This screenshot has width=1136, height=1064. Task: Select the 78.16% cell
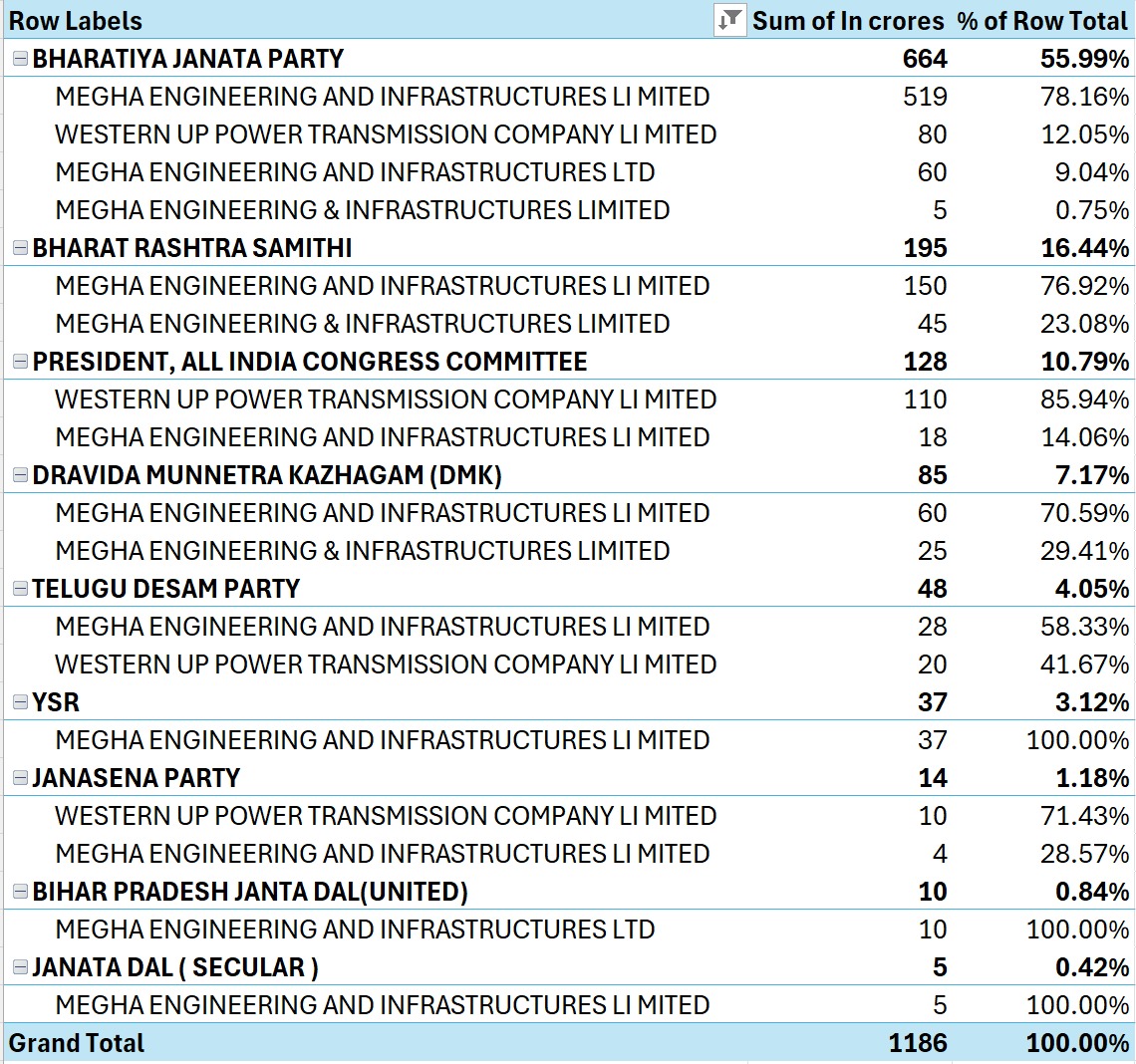pyautogui.click(x=1084, y=97)
